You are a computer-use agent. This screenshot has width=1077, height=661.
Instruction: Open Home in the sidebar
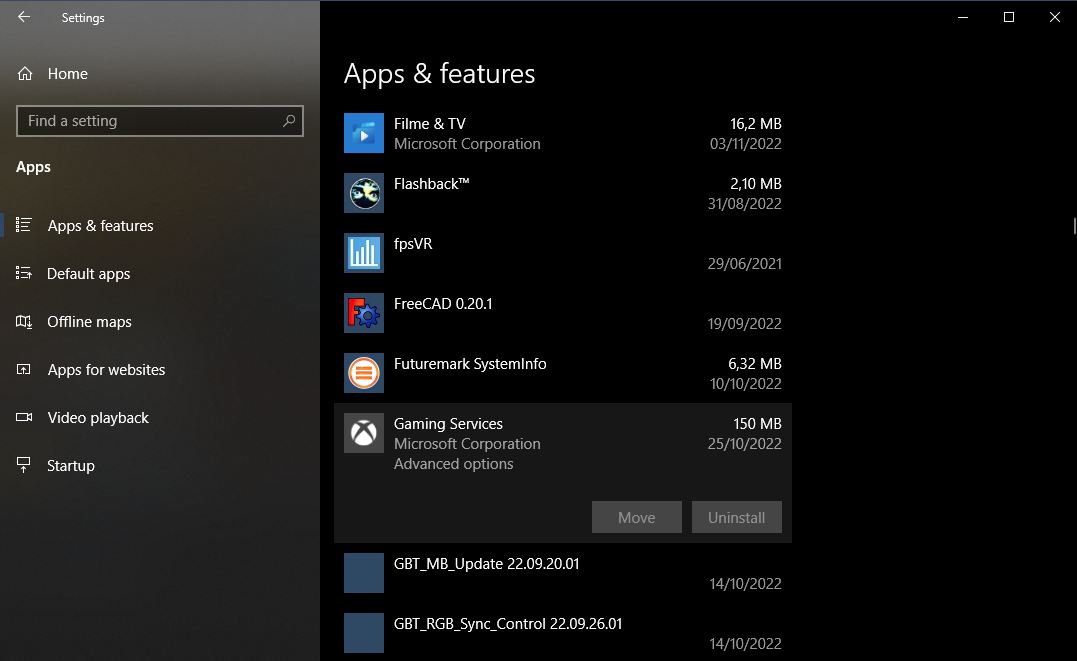click(160, 74)
